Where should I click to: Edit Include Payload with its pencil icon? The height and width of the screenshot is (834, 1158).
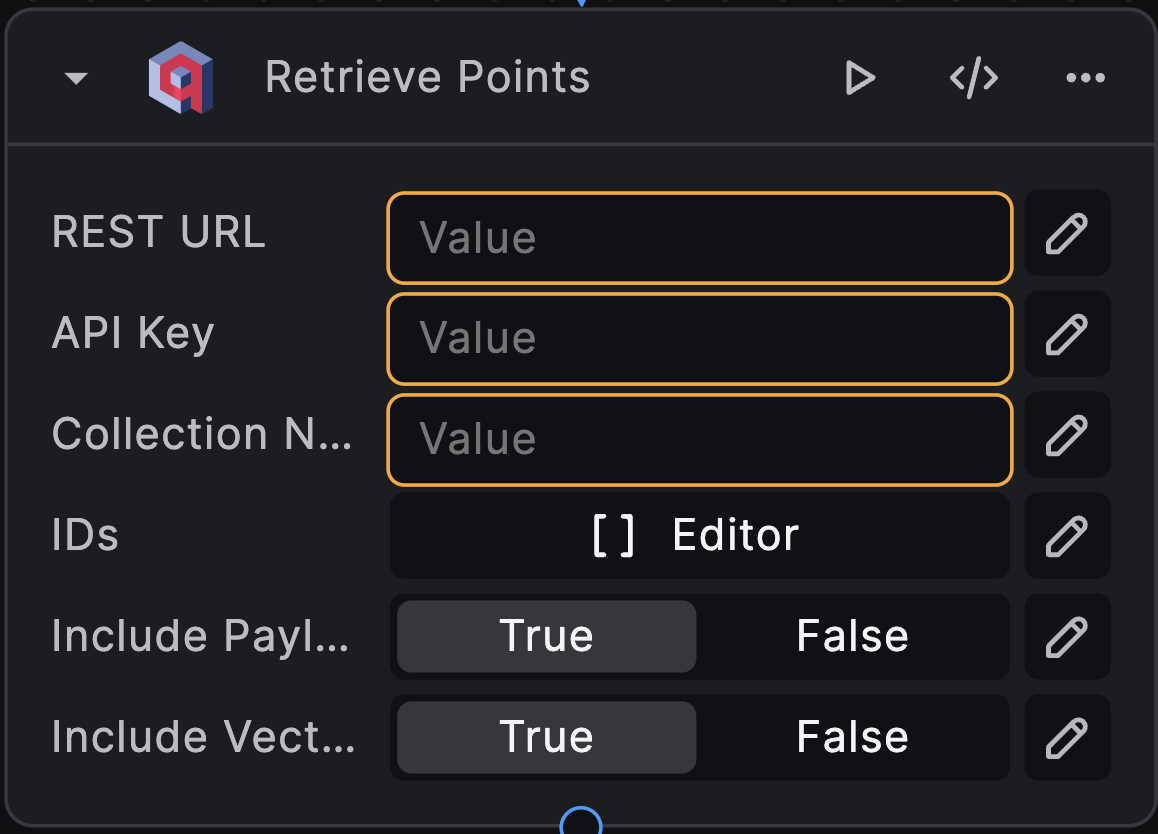coord(1066,636)
